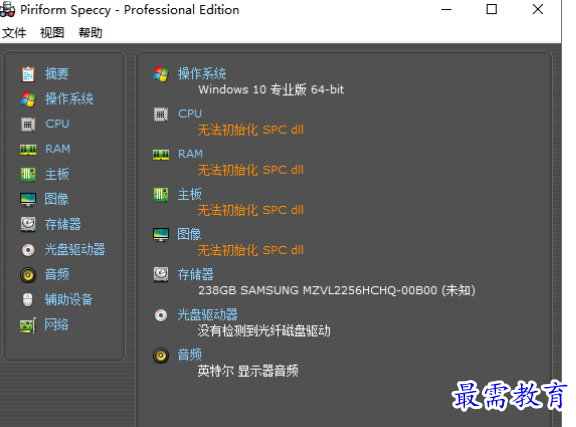This screenshot has height=427, width=576.
Task: Select 辅助设备 label in the sidebar
Action: tap(69, 299)
